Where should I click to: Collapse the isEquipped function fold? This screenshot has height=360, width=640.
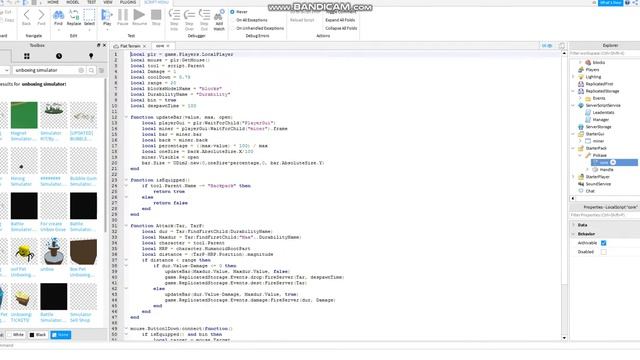tap(126, 180)
